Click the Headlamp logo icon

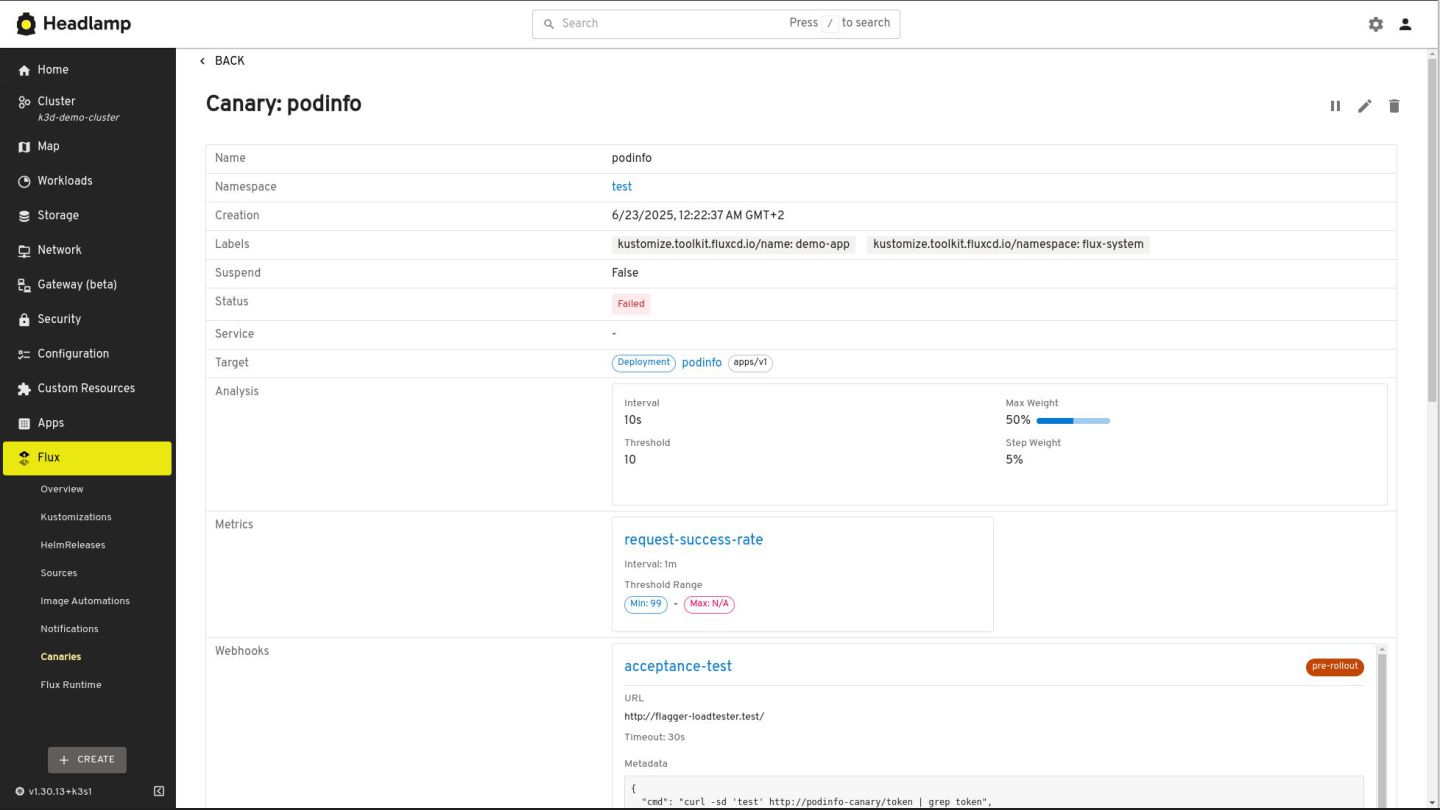pos(26,23)
